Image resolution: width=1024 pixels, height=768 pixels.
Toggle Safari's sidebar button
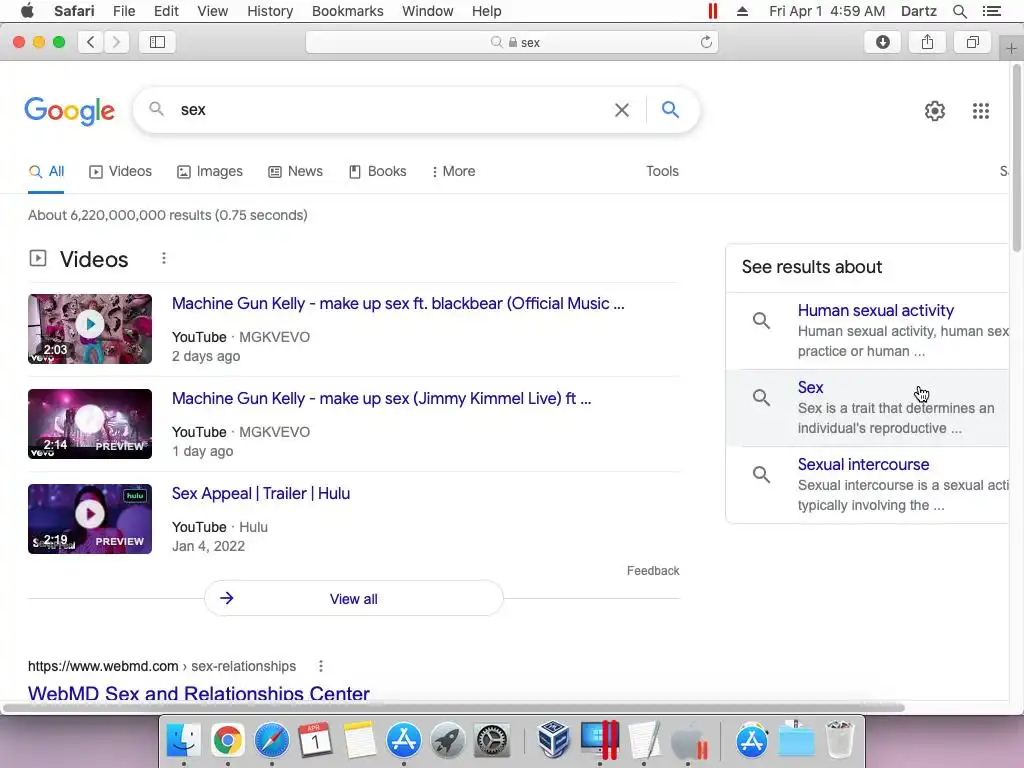157,42
